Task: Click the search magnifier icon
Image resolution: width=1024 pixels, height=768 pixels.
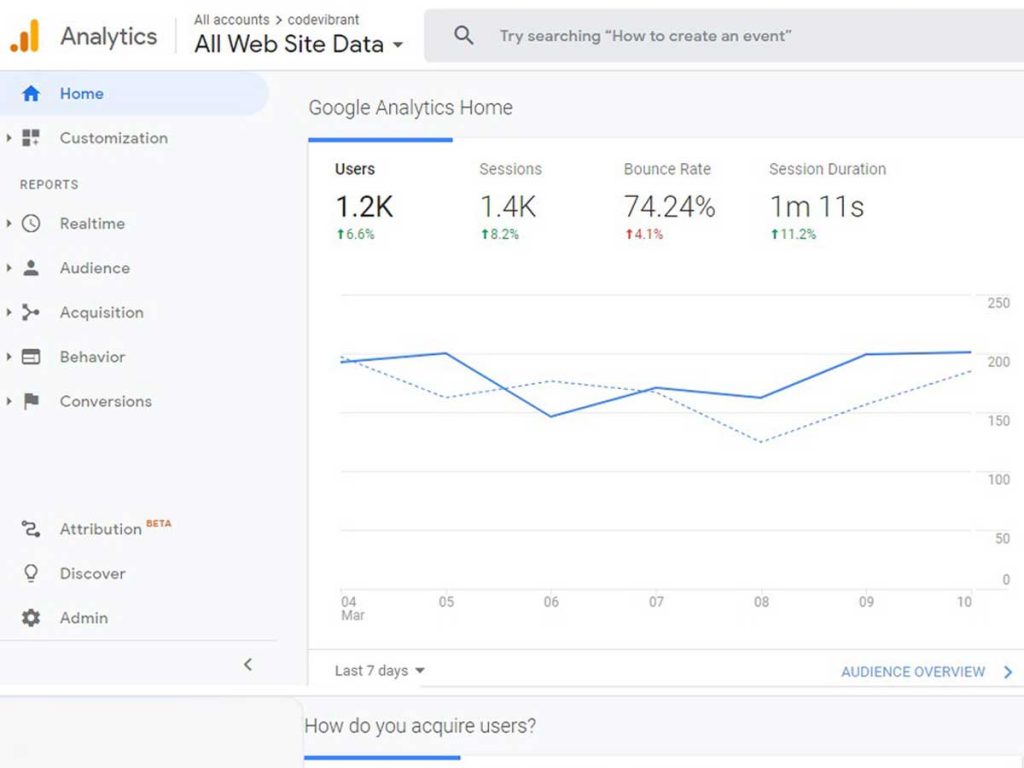Action: click(463, 34)
